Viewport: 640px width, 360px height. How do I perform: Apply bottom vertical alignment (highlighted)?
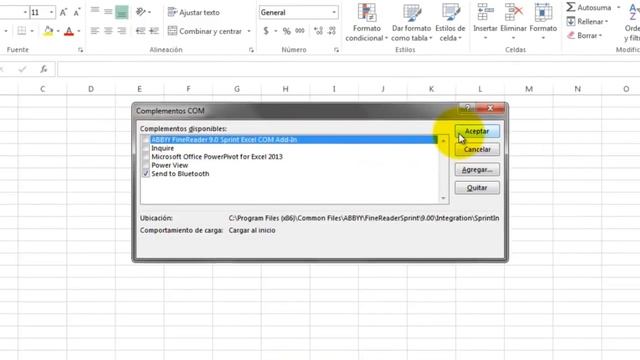point(122,13)
